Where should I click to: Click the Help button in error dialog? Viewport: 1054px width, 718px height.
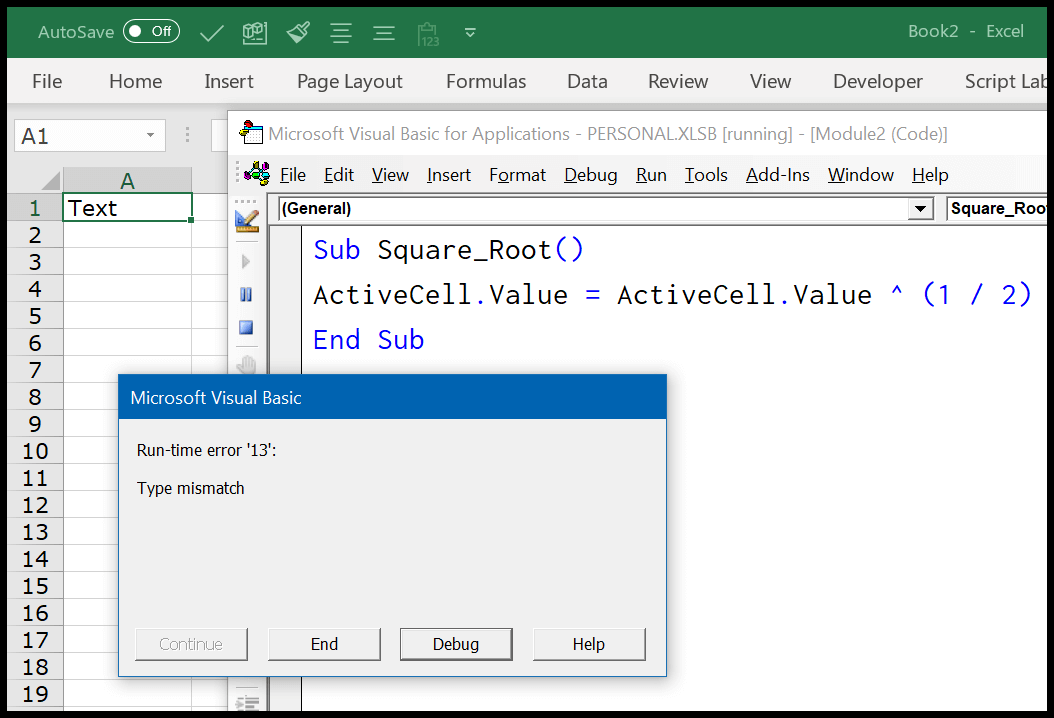[588, 644]
